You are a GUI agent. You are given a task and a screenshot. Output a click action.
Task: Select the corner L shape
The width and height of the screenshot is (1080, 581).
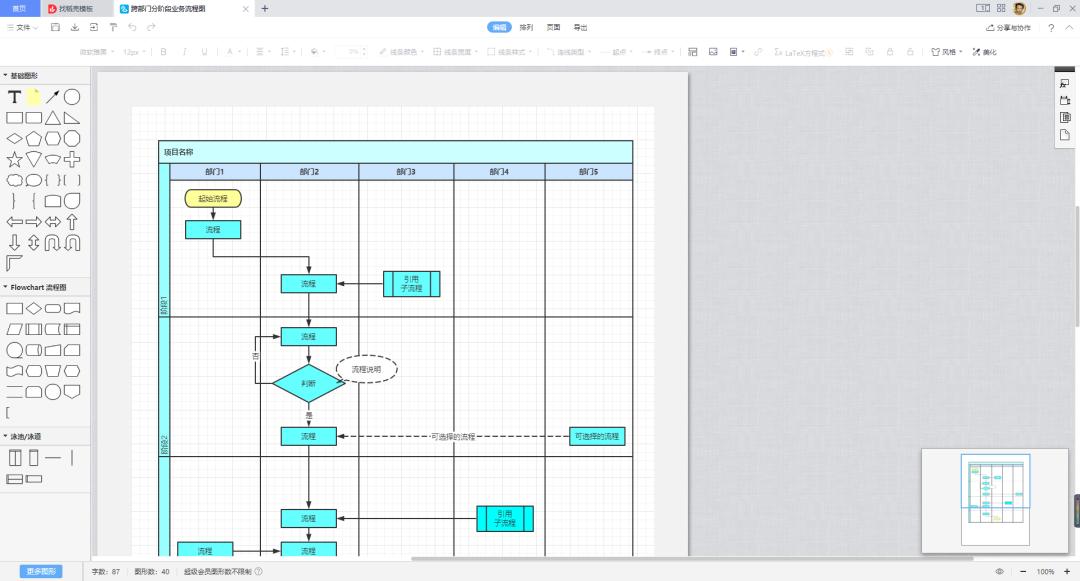[14, 263]
